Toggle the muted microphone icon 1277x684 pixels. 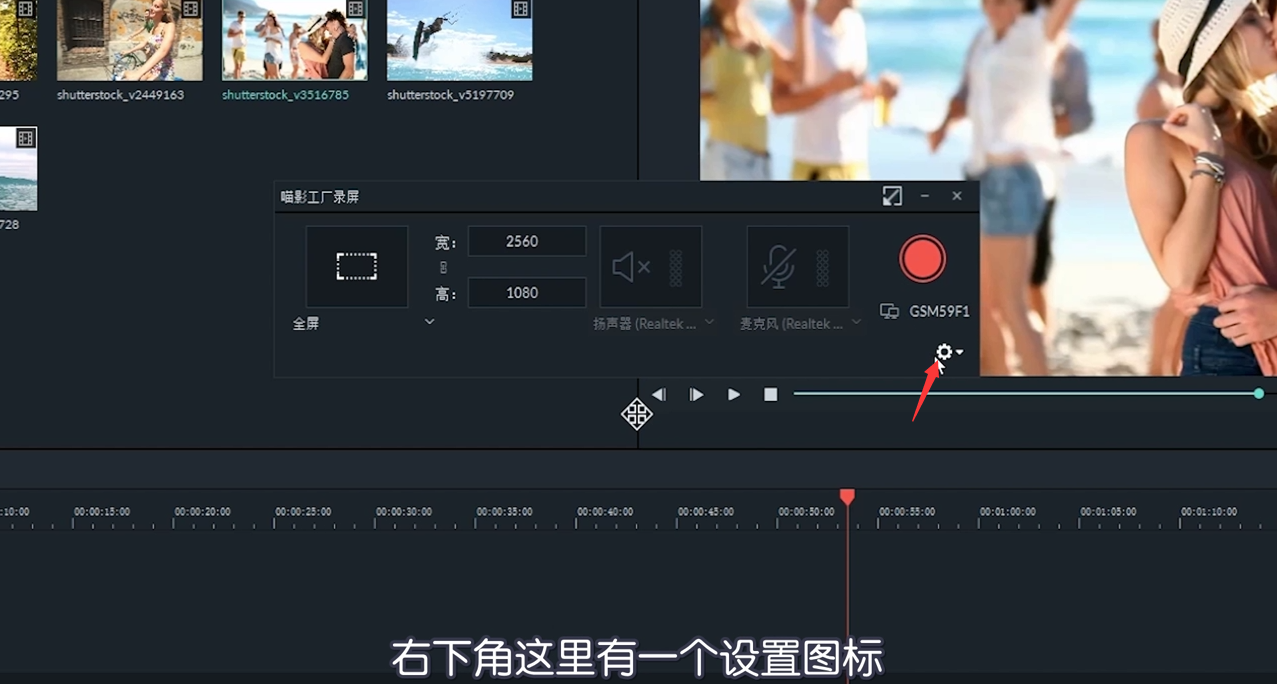[778, 267]
